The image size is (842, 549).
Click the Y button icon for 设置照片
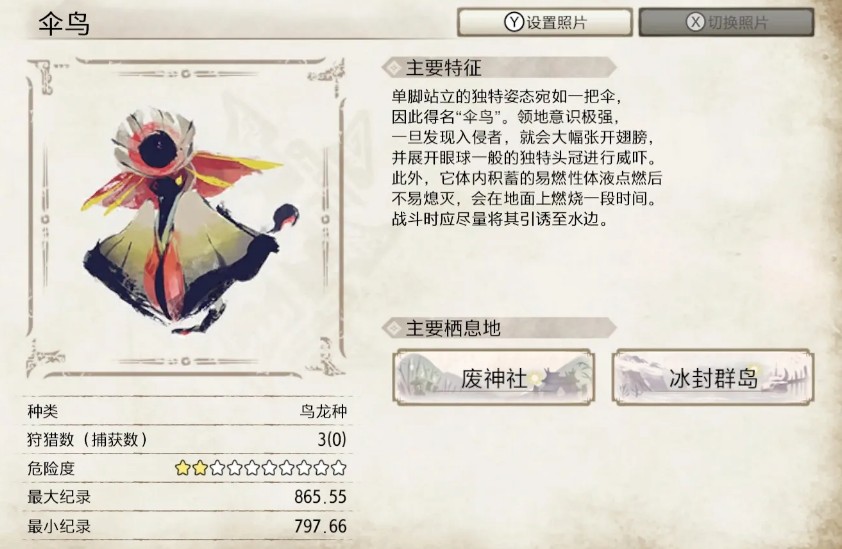point(513,22)
